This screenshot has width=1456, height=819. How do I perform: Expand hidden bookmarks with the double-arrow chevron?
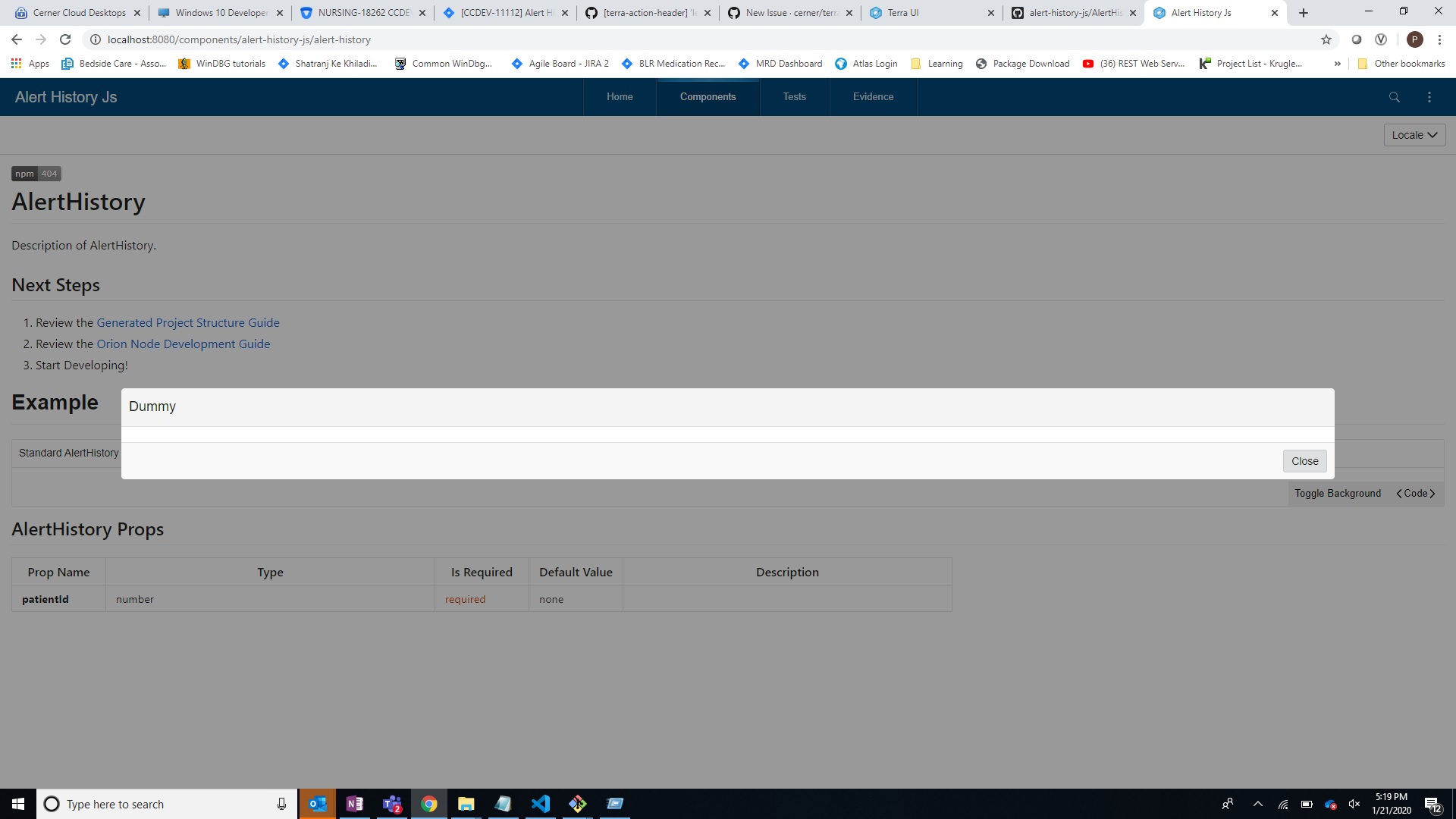click(1338, 64)
